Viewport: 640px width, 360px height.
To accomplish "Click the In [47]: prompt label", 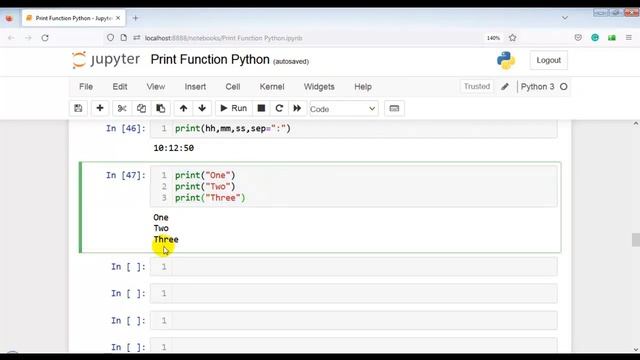I will 126,175.
